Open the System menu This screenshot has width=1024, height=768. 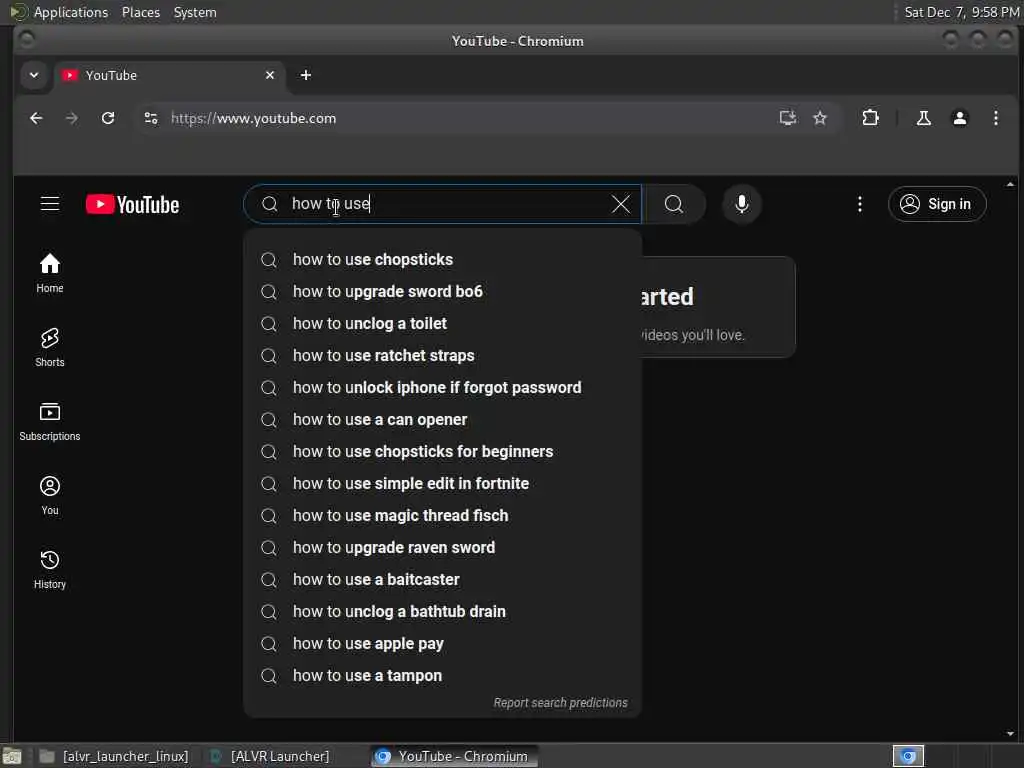coord(195,12)
